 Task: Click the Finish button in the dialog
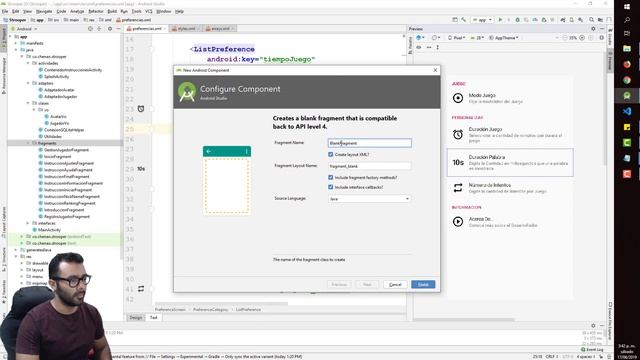tap(423, 284)
